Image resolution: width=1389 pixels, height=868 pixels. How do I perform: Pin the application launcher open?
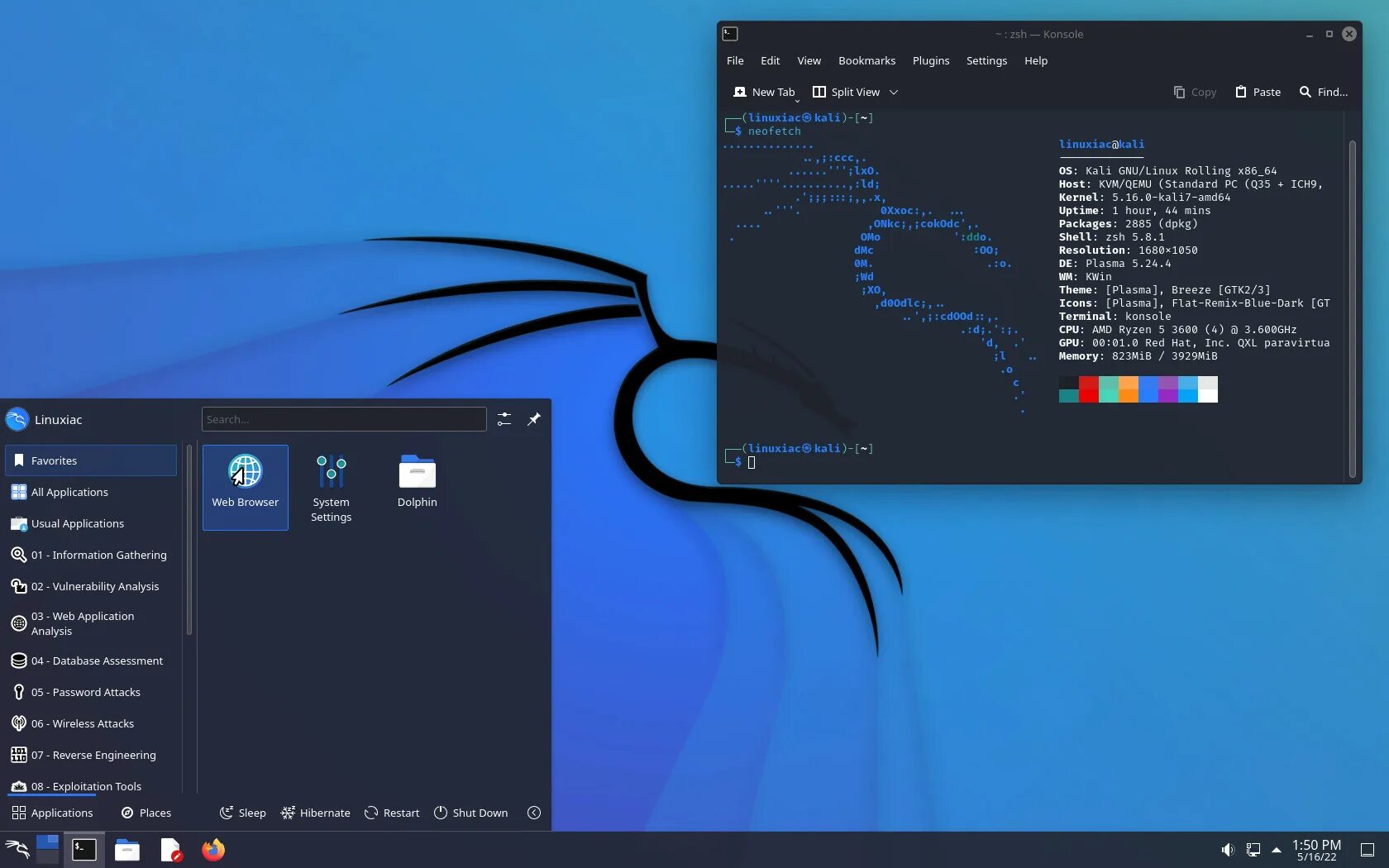point(534,419)
